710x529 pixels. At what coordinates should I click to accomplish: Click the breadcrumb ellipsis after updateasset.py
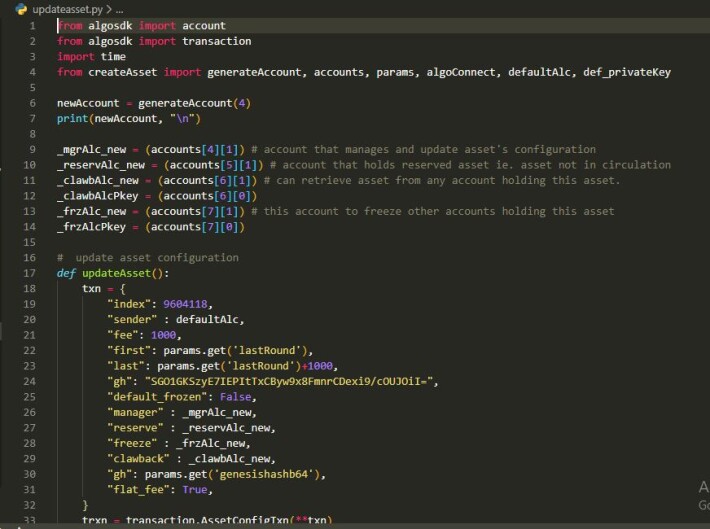[120, 9]
